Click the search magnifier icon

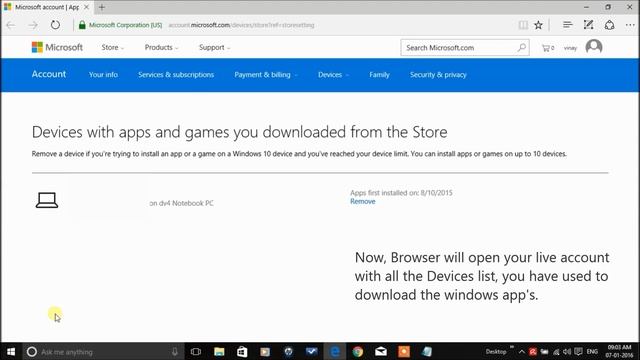coord(521,47)
